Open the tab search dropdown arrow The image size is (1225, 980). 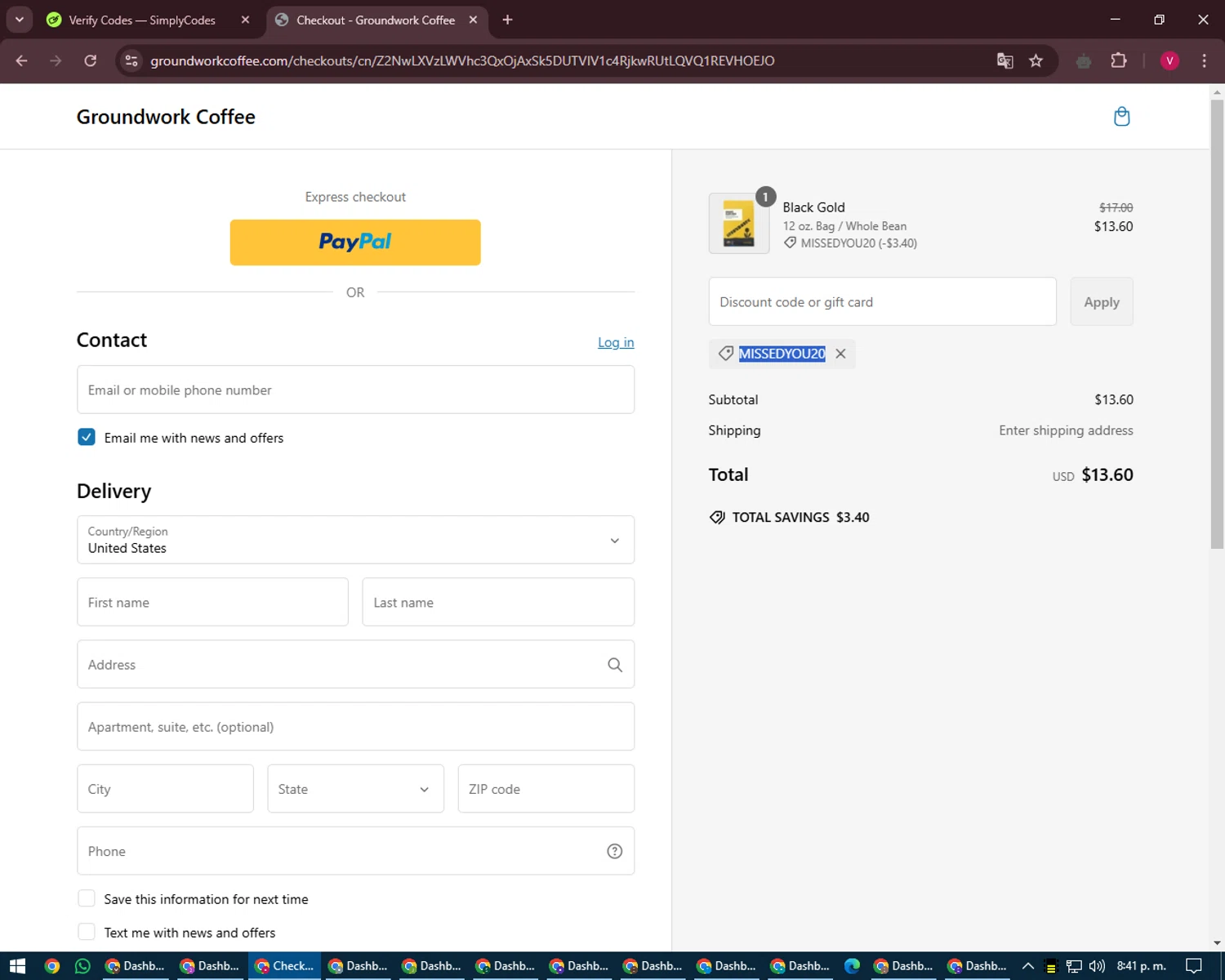19,20
